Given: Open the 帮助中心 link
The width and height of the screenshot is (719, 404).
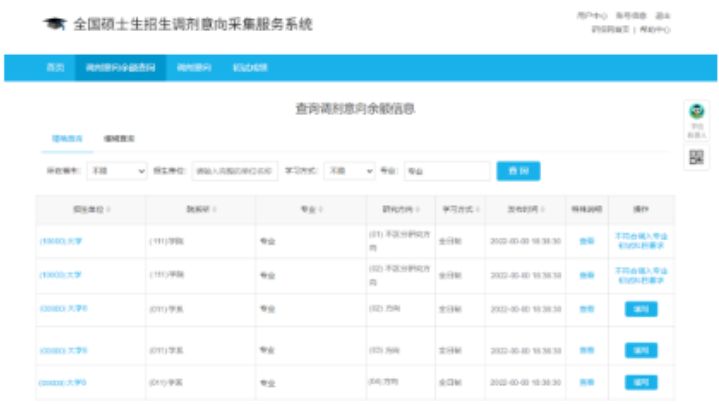Looking at the screenshot, I should 655,30.
